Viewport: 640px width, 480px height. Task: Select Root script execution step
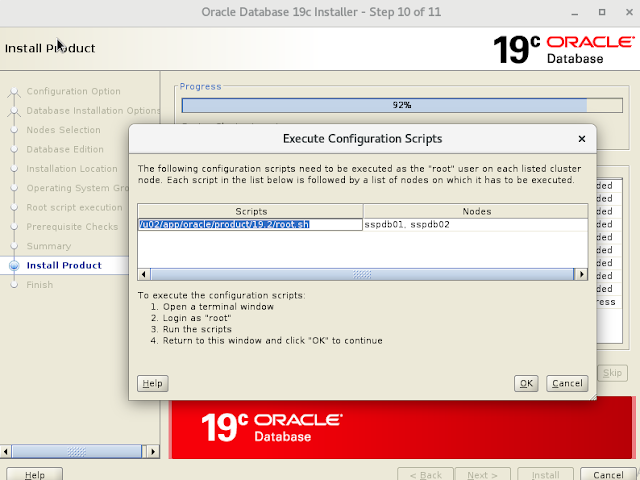74,207
